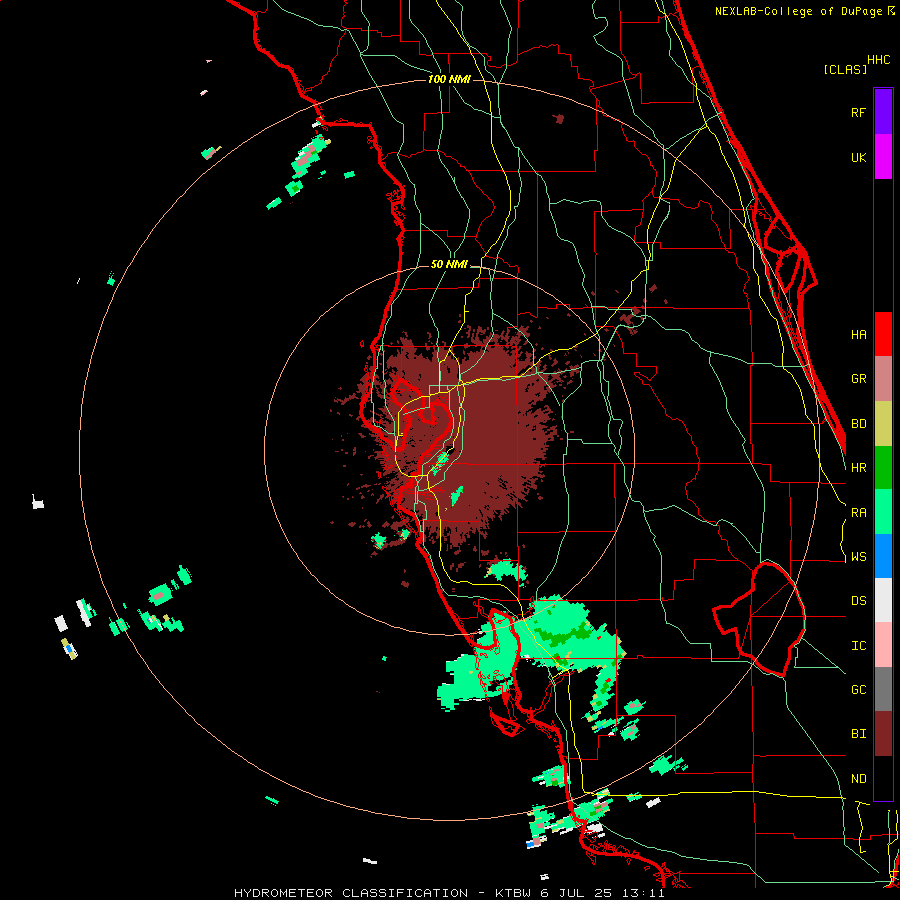This screenshot has height=900, width=900.
Task: Click the HYDROMETEOR CLASSIFICATION caption text
Action: [x=351, y=893]
